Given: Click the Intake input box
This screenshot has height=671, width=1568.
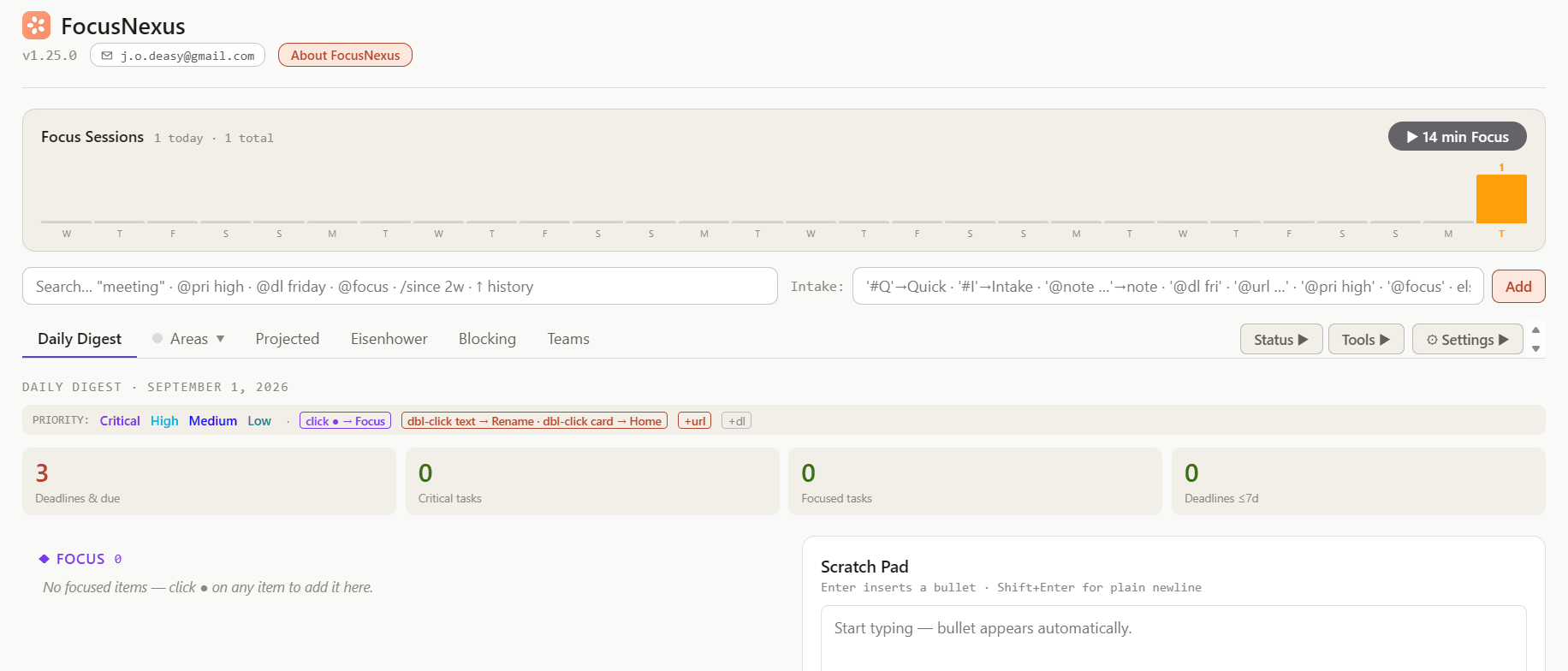Looking at the screenshot, I should point(1168,286).
